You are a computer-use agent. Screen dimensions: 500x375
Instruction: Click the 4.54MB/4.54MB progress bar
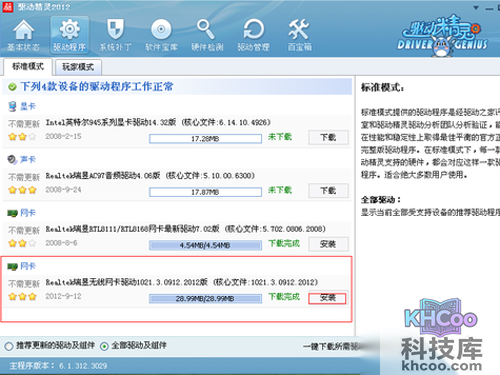205,245
